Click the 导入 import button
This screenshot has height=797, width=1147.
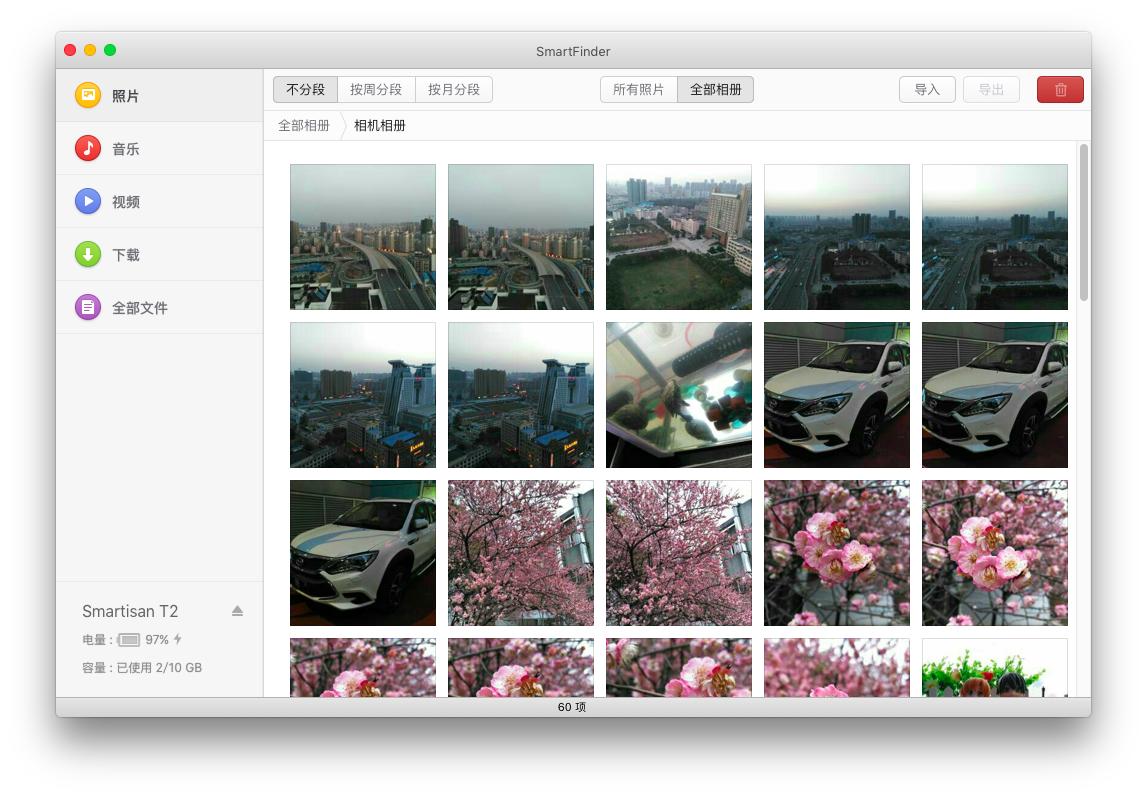pyautogui.click(x=927, y=89)
